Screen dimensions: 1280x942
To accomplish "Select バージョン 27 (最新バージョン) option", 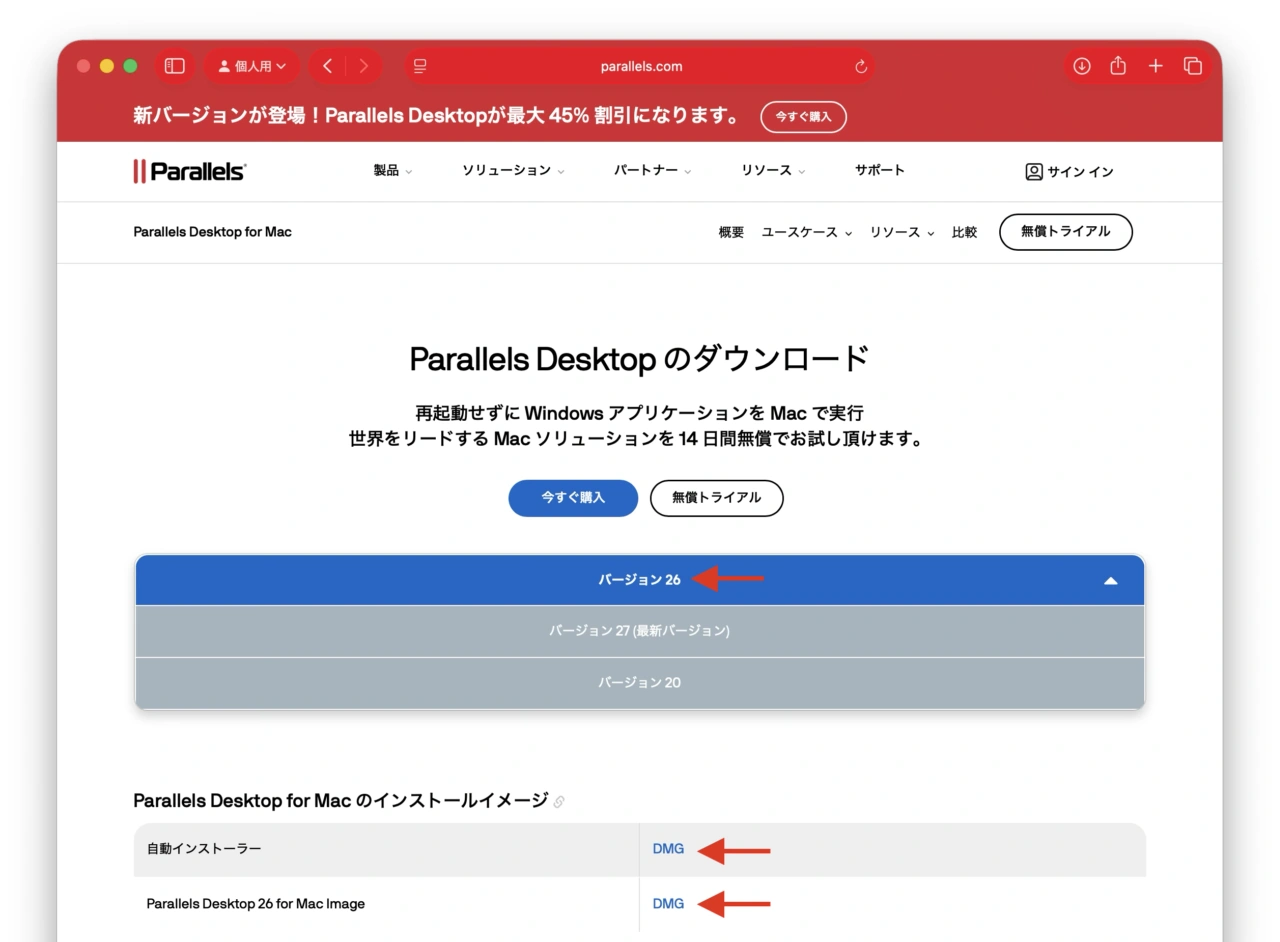I will (640, 631).
